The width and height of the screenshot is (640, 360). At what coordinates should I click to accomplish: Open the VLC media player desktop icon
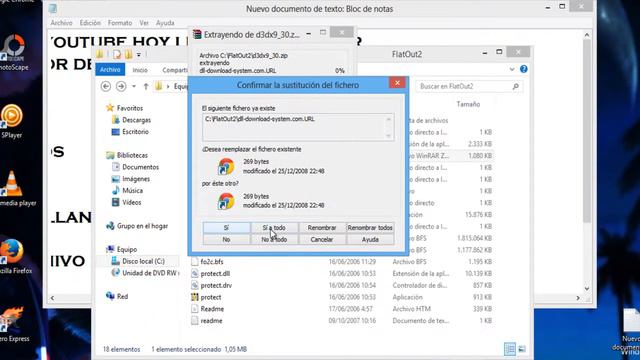16,188
